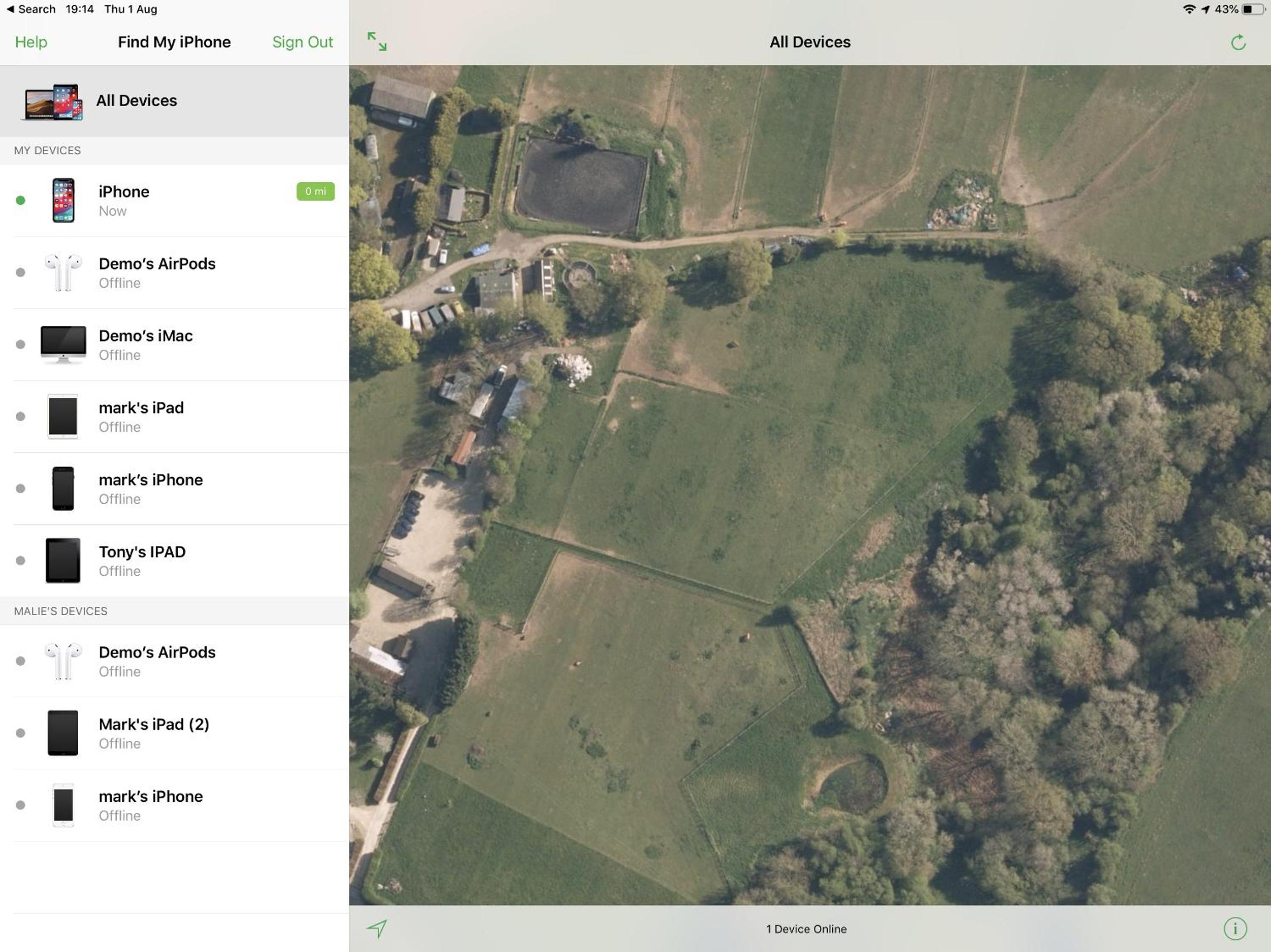The height and width of the screenshot is (952, 1271).
Task: Open the map info options
Action: [1235, 928]
